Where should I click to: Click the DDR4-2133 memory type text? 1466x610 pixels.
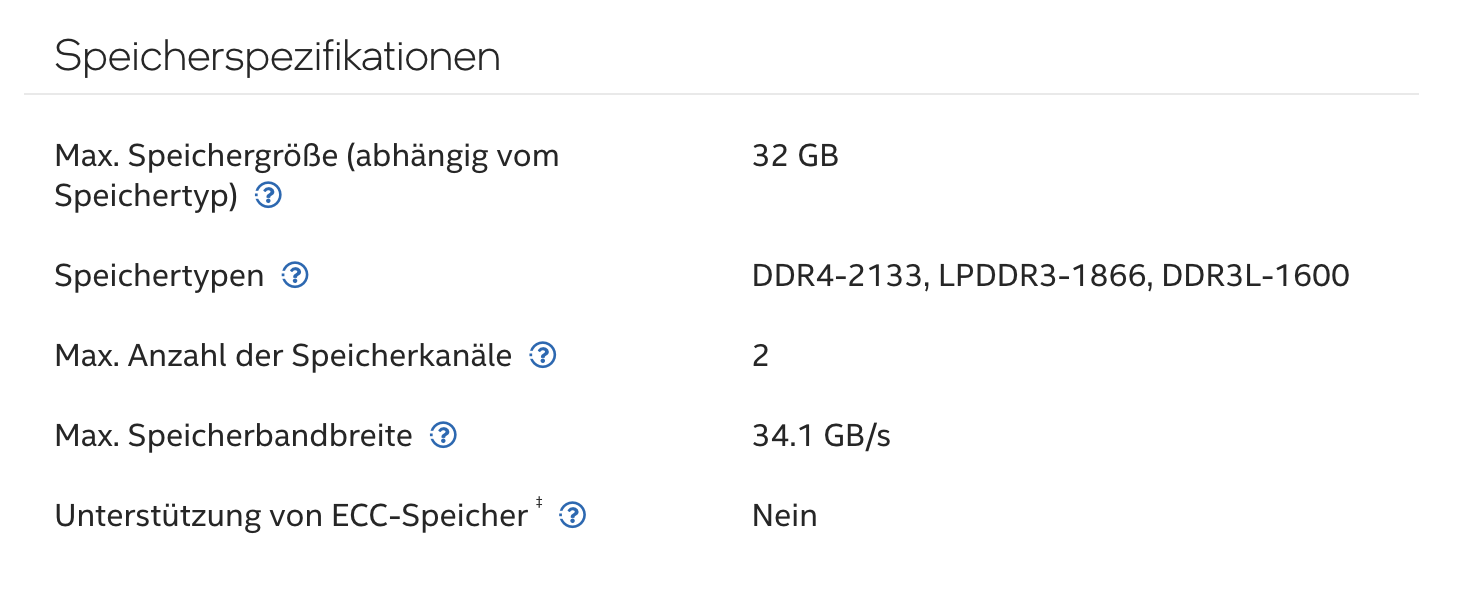tap(836, 276)
